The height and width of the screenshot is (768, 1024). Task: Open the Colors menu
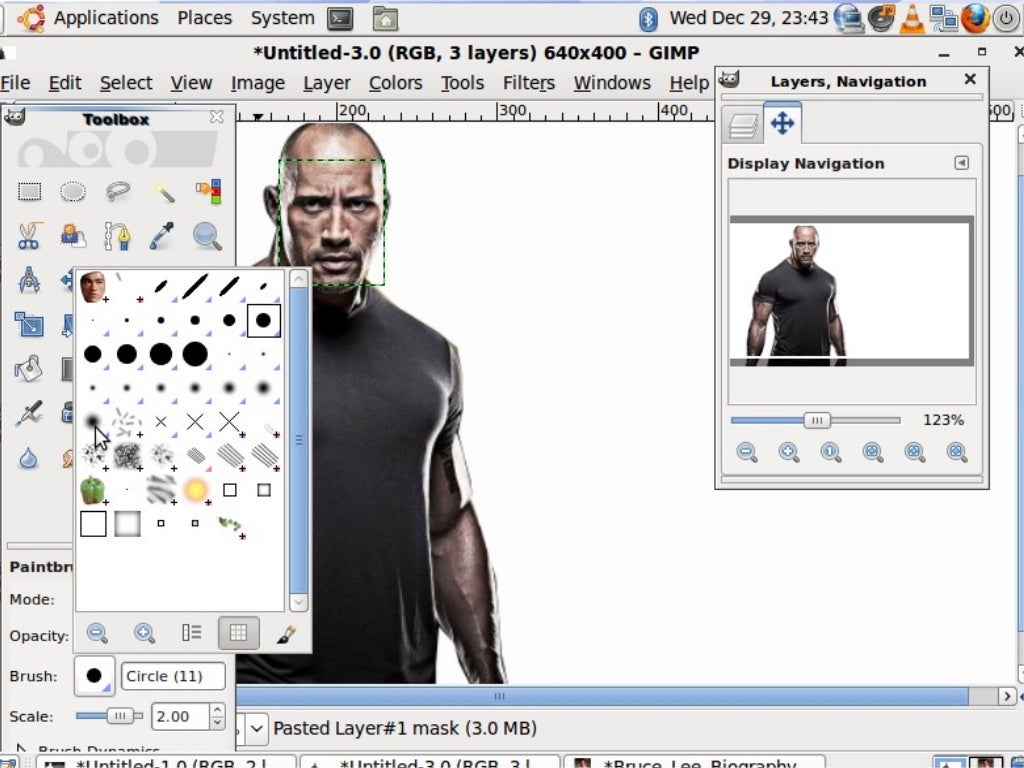tap(395, 83)
